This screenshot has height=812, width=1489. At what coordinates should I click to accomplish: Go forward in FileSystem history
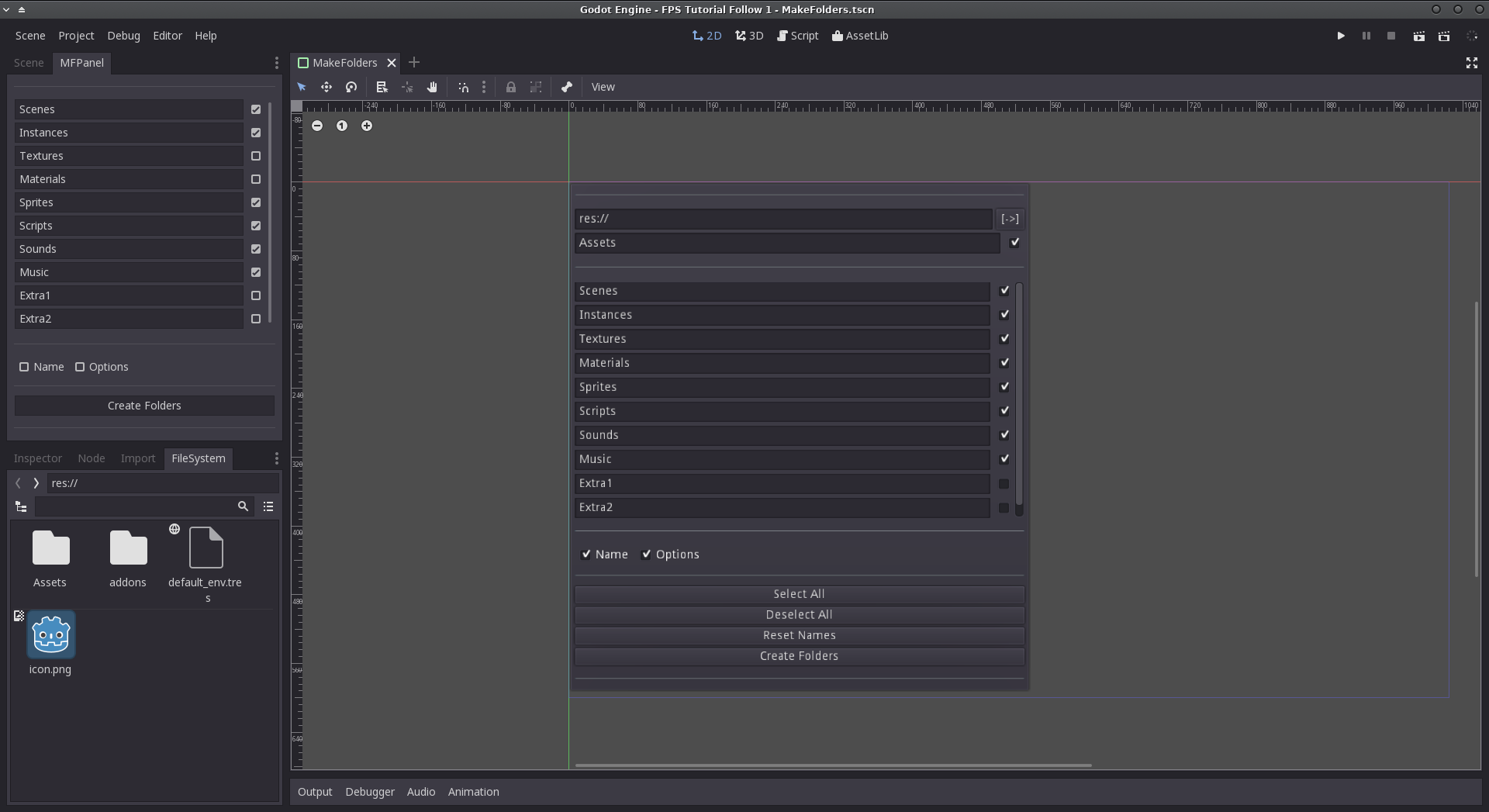(36, 483)
